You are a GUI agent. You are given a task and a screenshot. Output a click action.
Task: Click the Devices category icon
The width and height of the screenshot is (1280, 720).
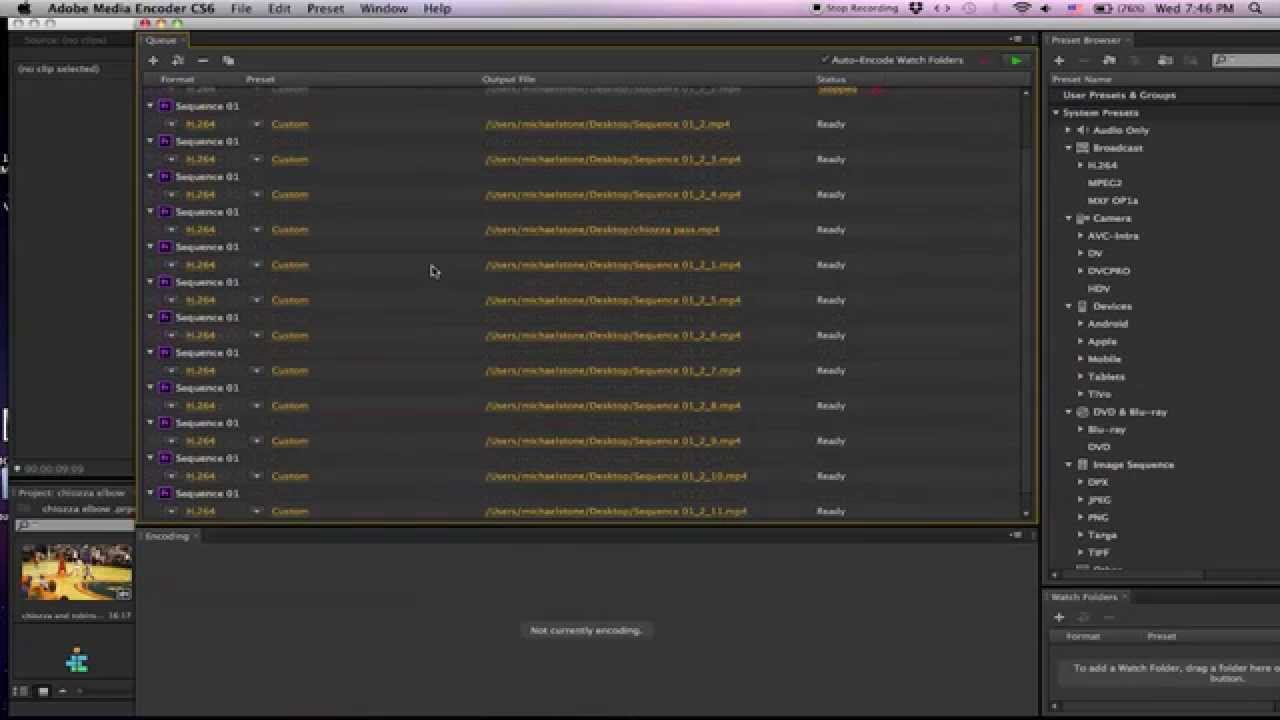tap(1082, 306)
